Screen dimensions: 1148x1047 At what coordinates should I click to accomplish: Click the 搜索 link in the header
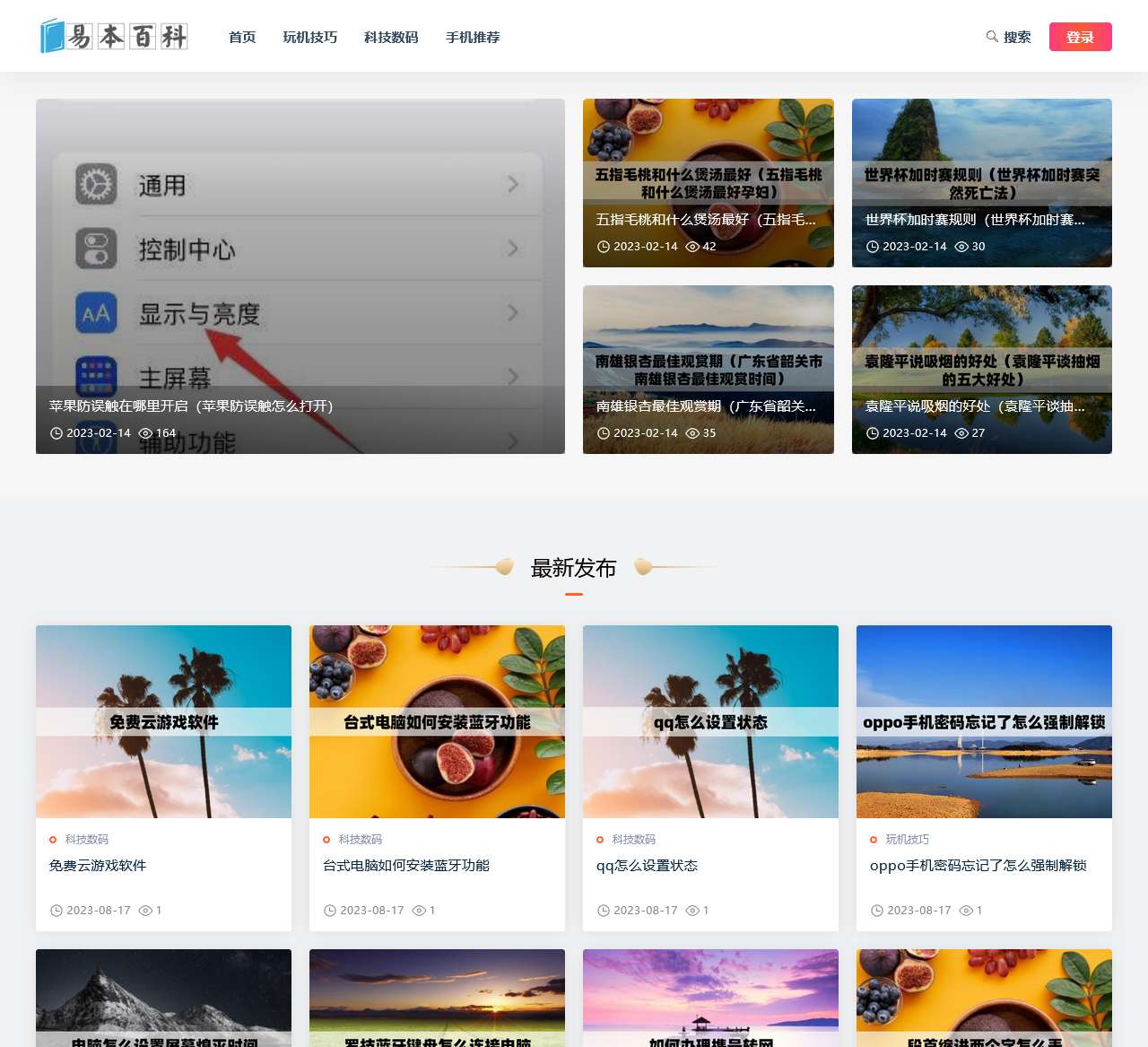(1017, 37)
